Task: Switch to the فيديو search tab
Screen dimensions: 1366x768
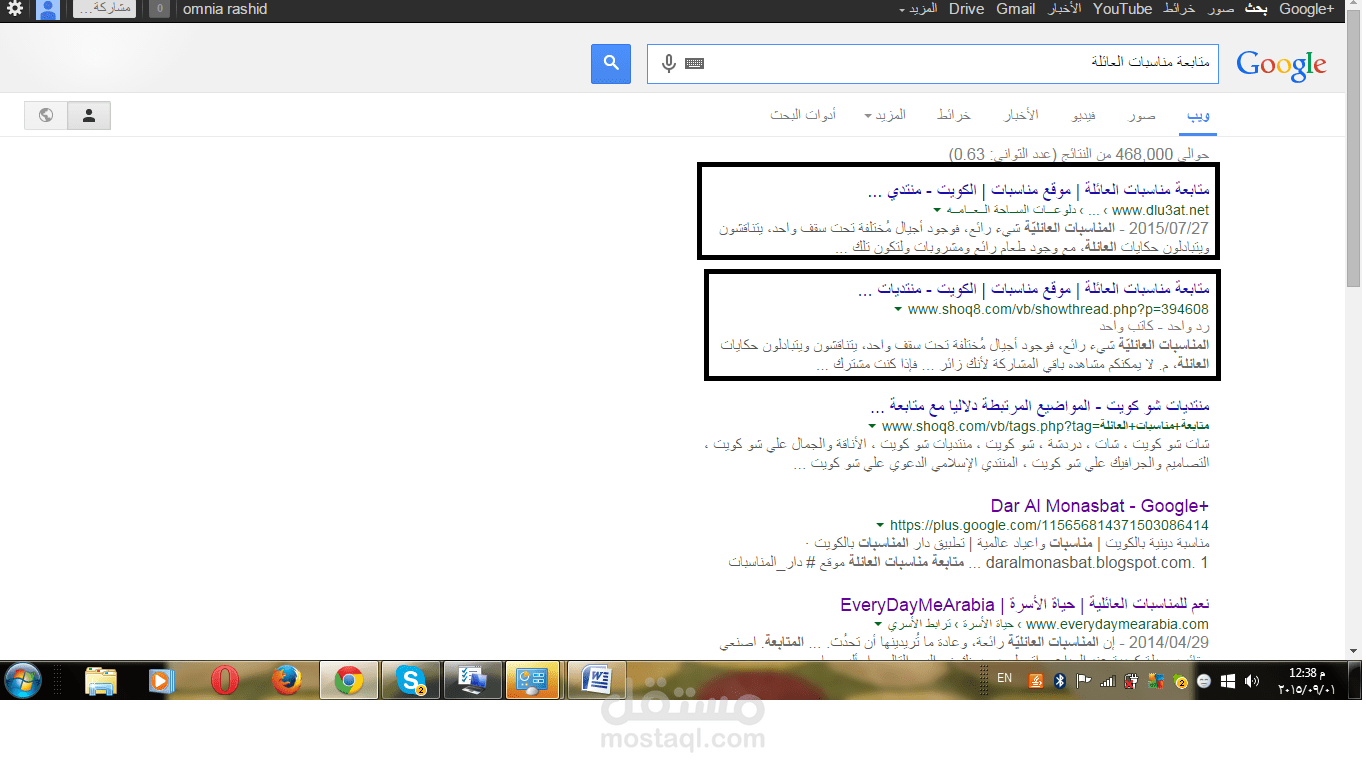Action: point(1083,115)
